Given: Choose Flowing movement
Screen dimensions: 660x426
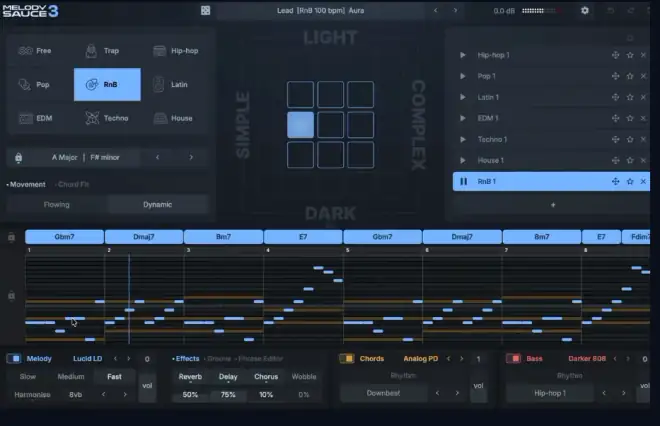Looking at the screenshot, I should coord(57,205).
